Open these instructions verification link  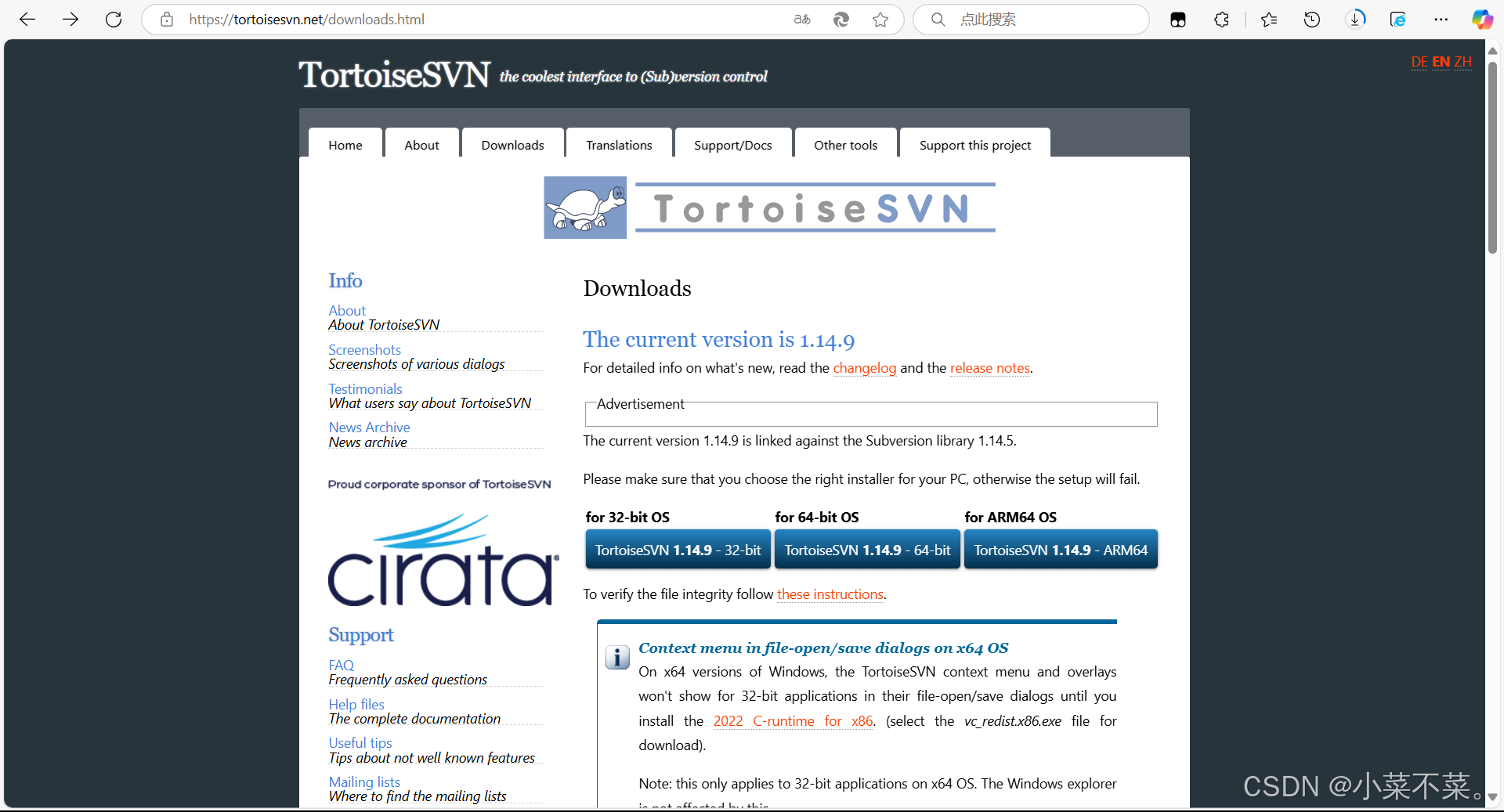(830, 594)
